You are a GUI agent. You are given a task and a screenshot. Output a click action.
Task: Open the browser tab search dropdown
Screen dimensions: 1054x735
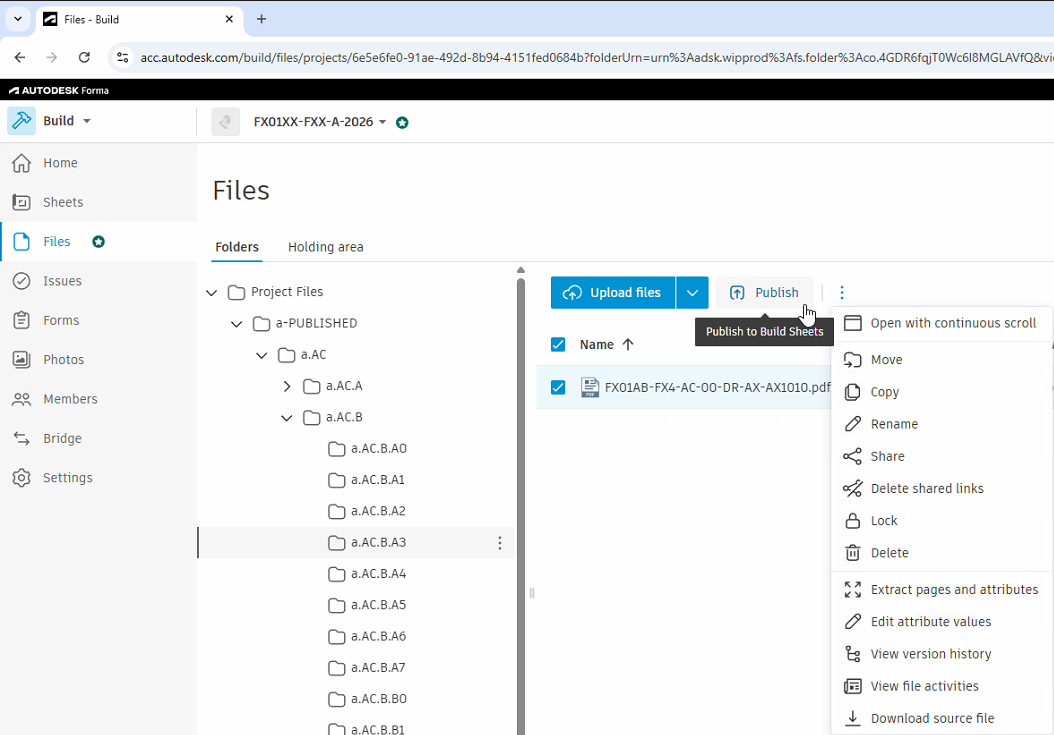[17, 19]
